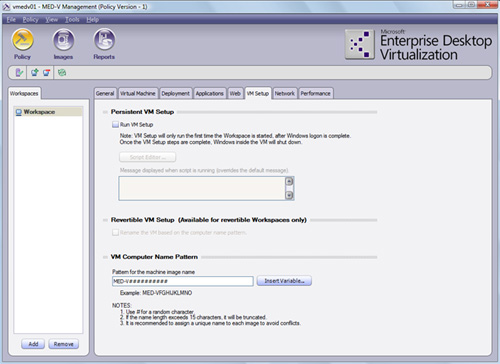The width and height of the screenshot is (500, 364).
Task: Click the 'Pattern for the machine image name' label
Action: click(153, 272)
